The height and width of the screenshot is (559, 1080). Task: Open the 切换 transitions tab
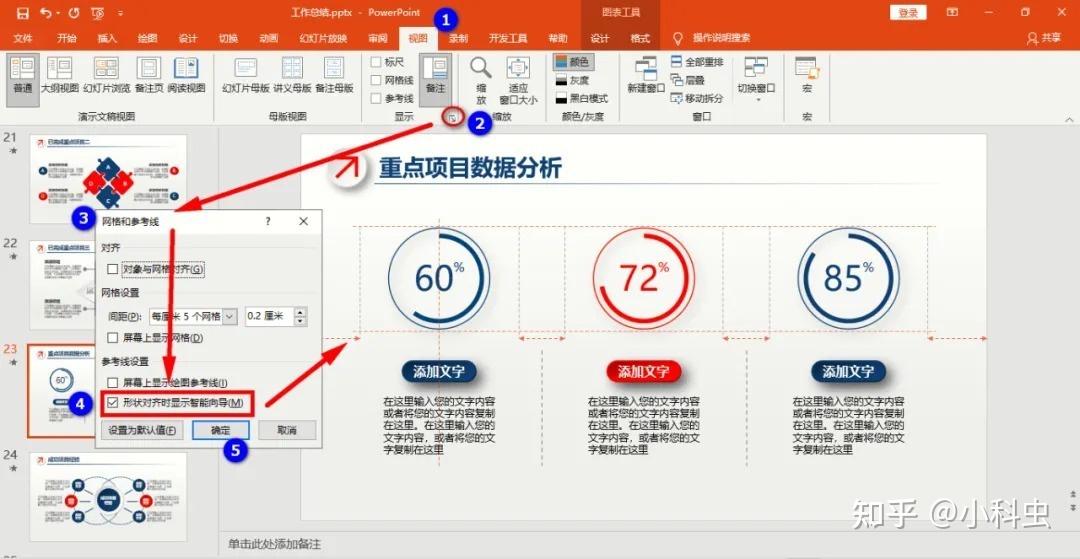coord(228,39)
